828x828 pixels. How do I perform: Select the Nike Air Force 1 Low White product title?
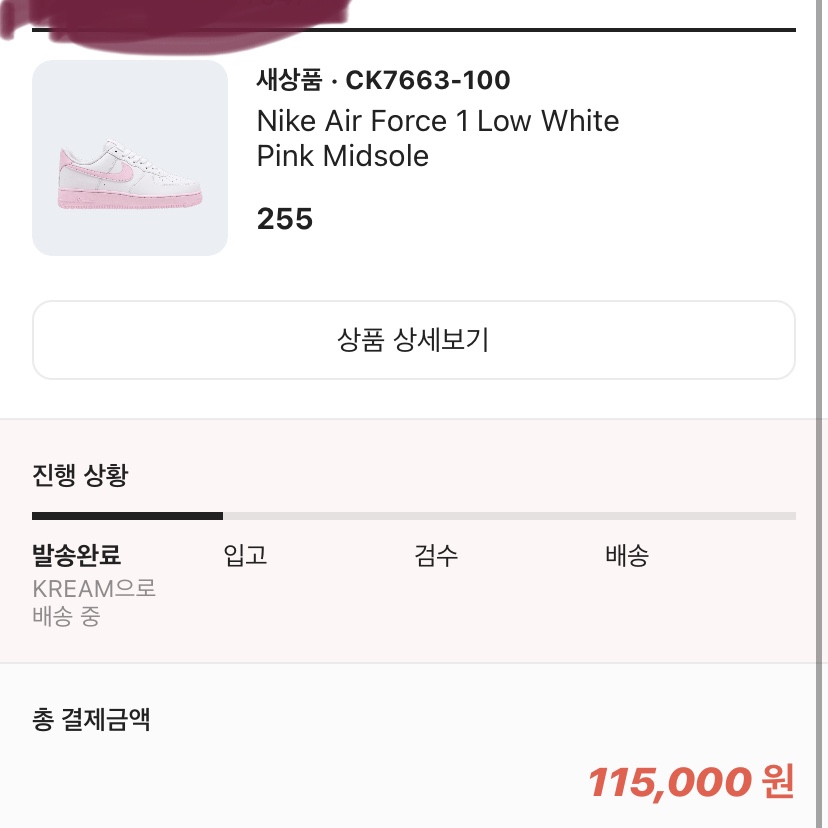[438, 121]
